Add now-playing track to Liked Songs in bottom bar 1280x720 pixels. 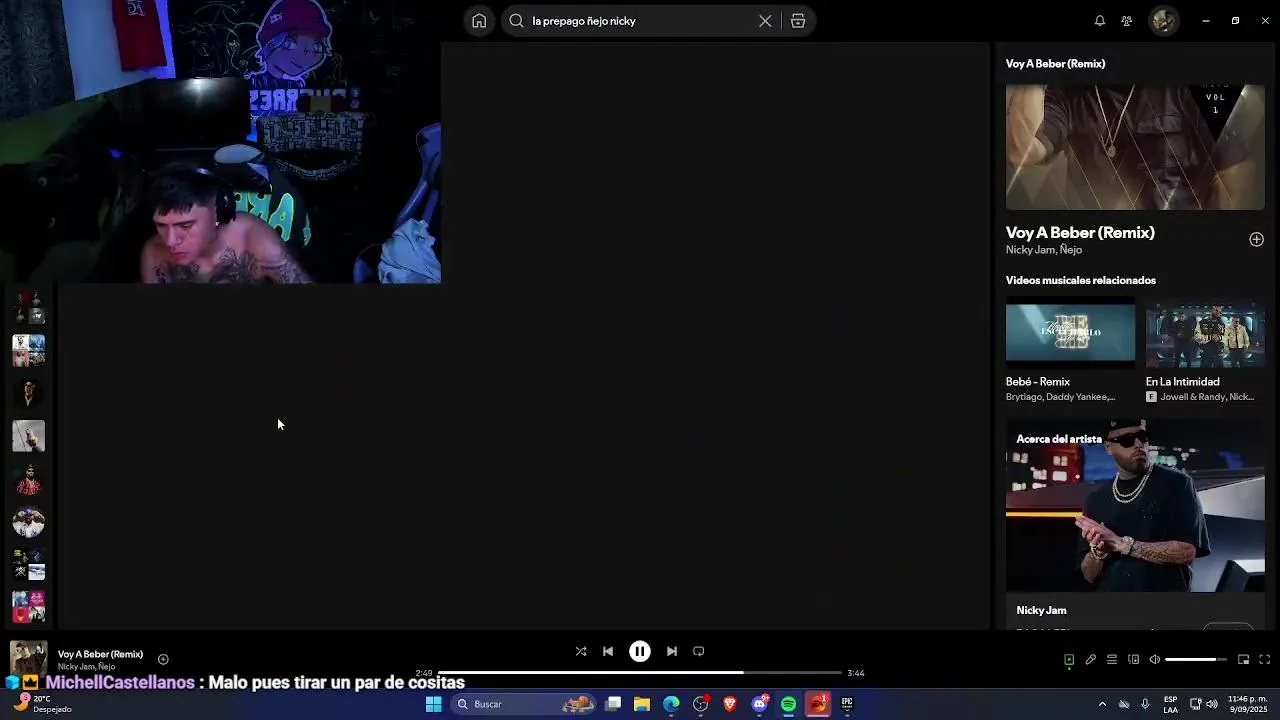pyautogui.click(x=163, y=659)
